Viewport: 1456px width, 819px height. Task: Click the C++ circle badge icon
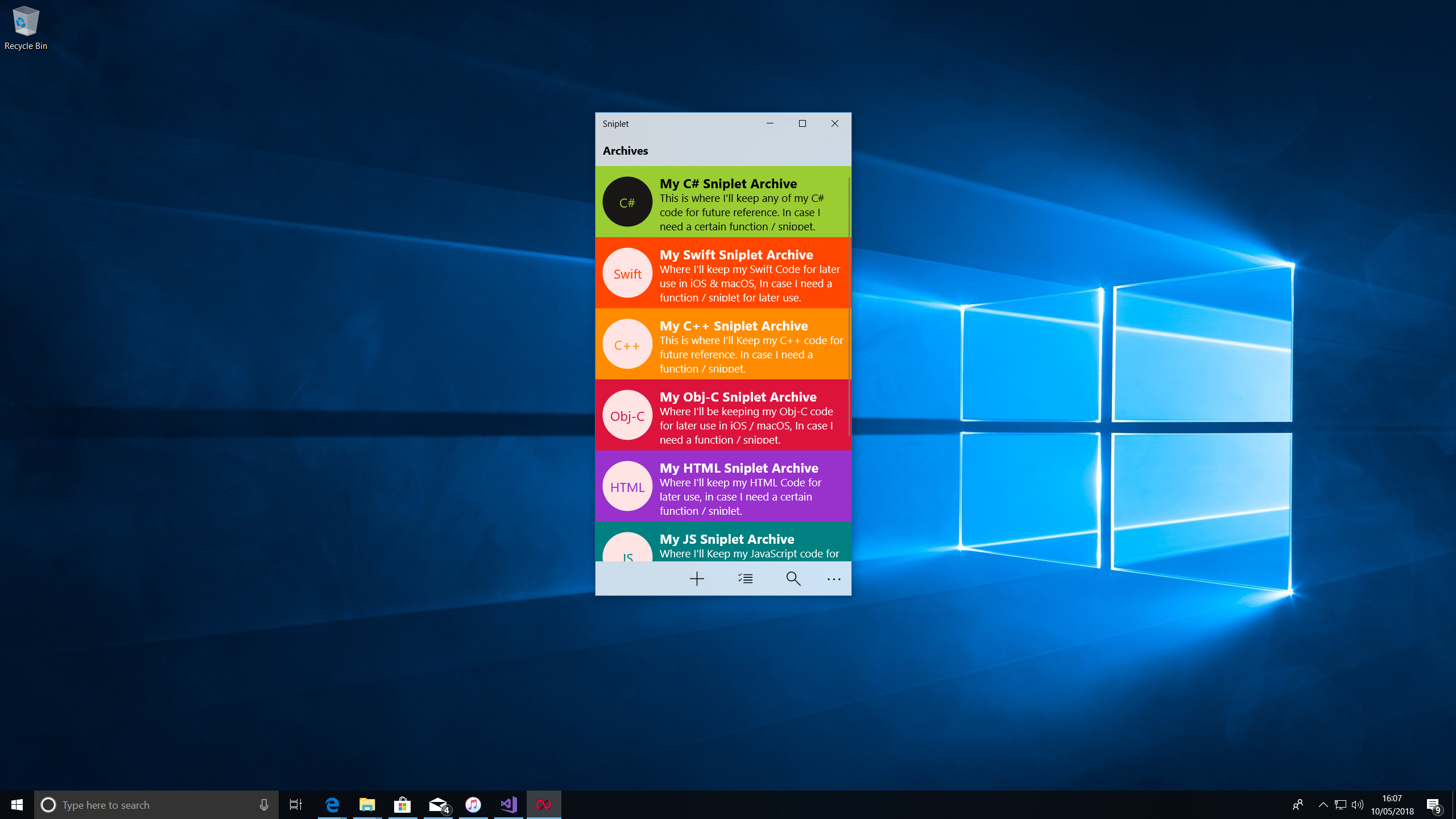point(627,344)
